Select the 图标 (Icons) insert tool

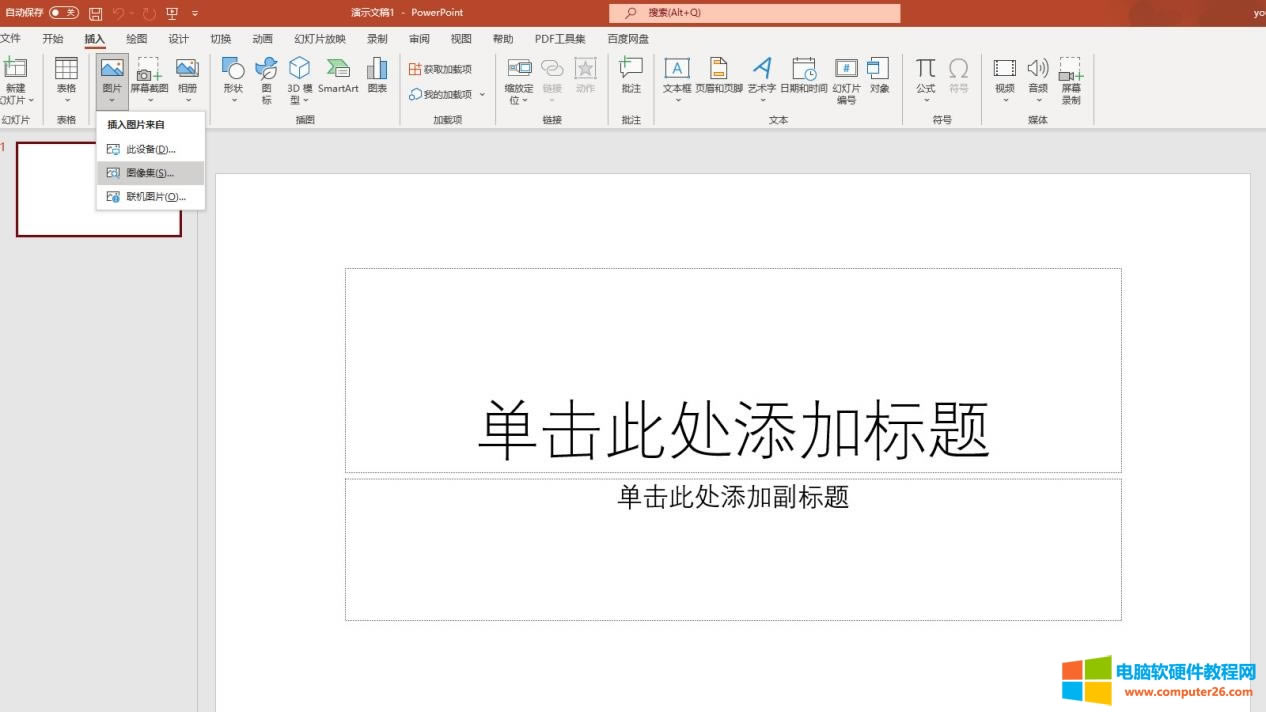click(x=266, y=78)
